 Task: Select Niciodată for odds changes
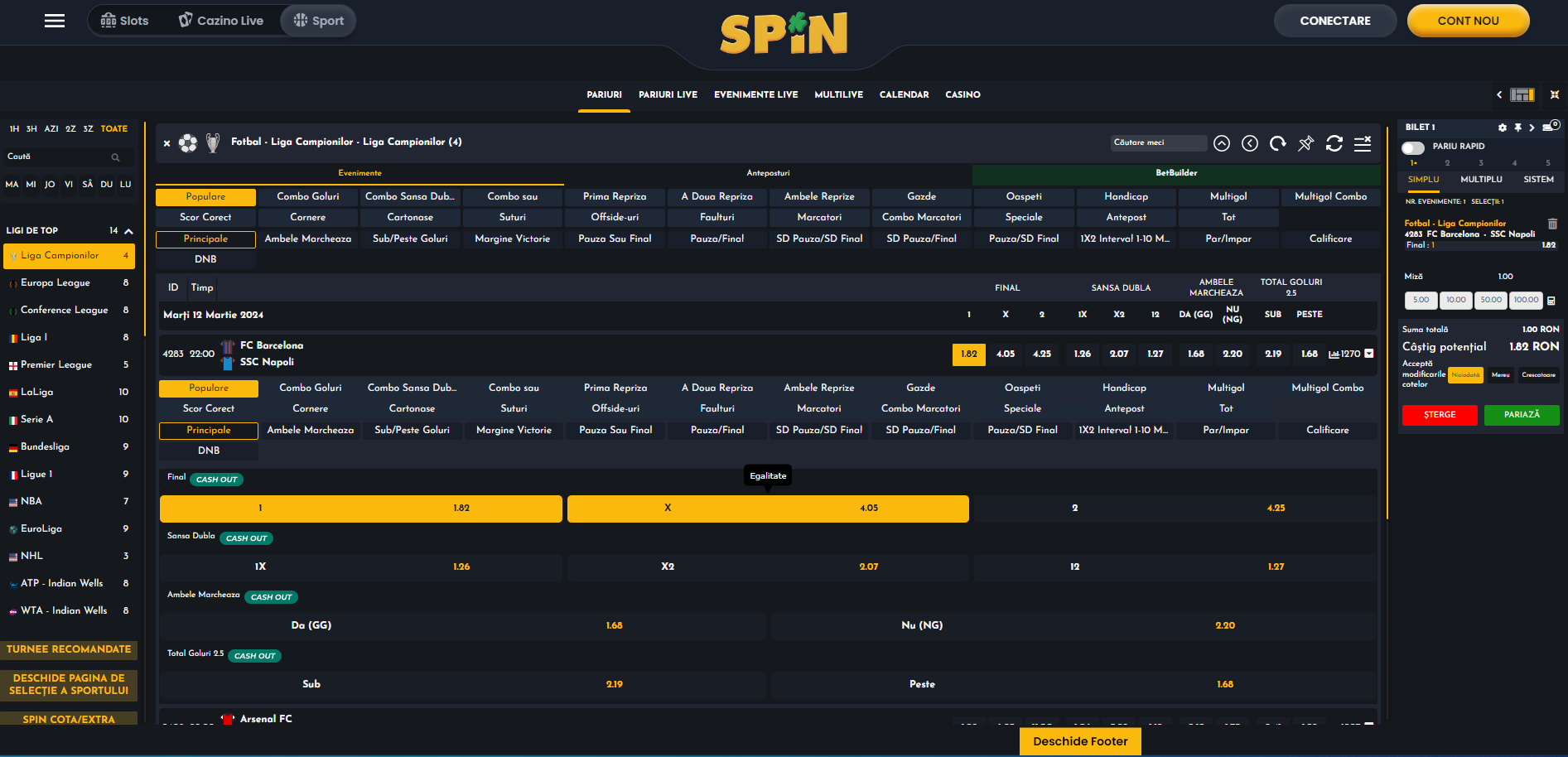pos(1465,375)
